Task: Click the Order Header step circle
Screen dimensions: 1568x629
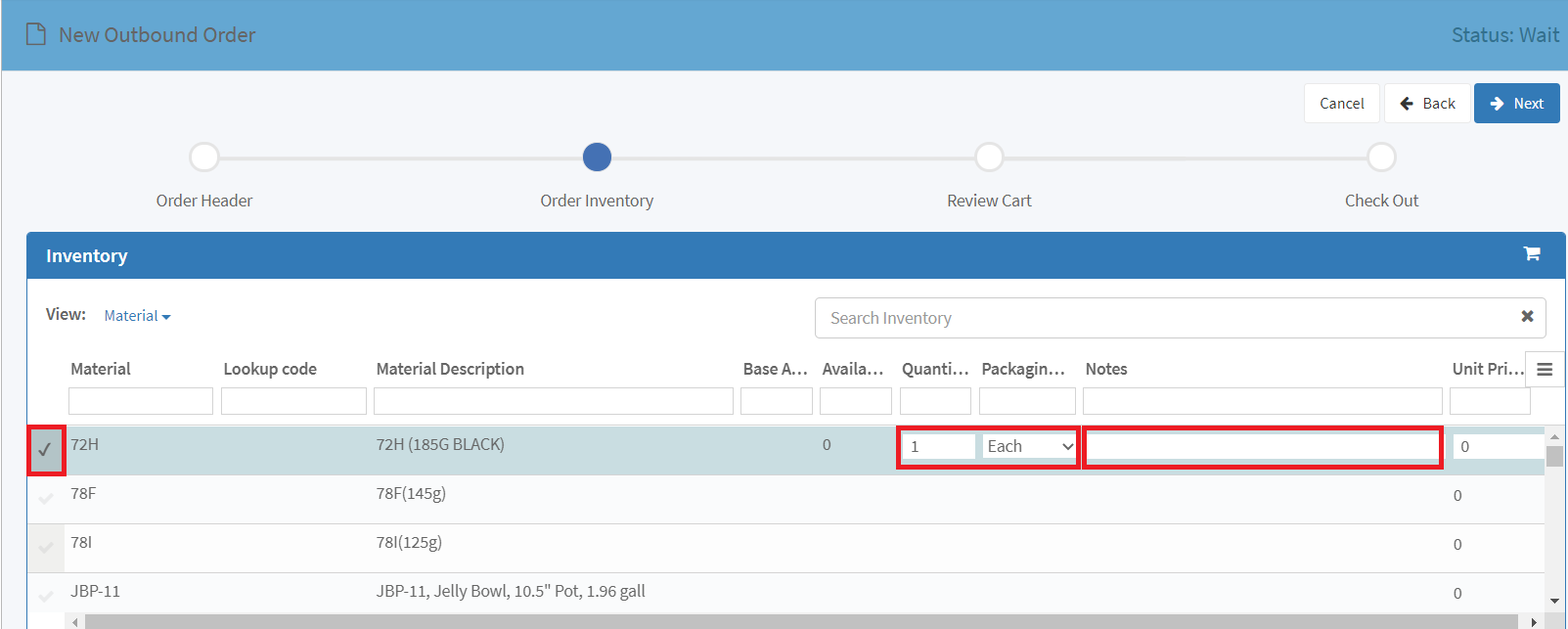Action: [x=204, y=157]
